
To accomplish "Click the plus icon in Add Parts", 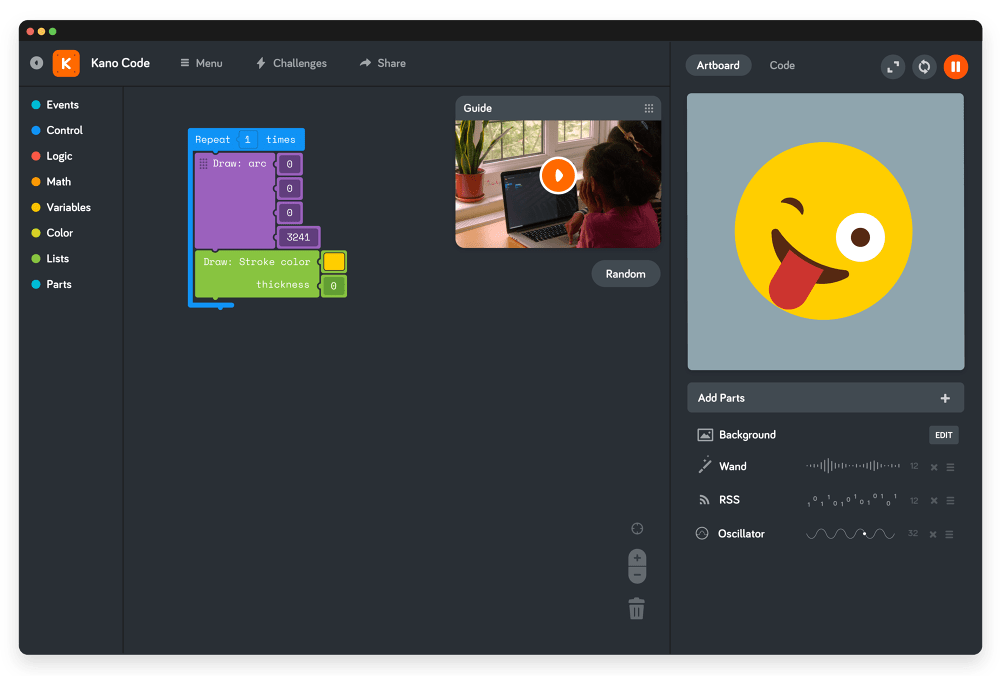I will pyautogui.click(x=945, y=398).
